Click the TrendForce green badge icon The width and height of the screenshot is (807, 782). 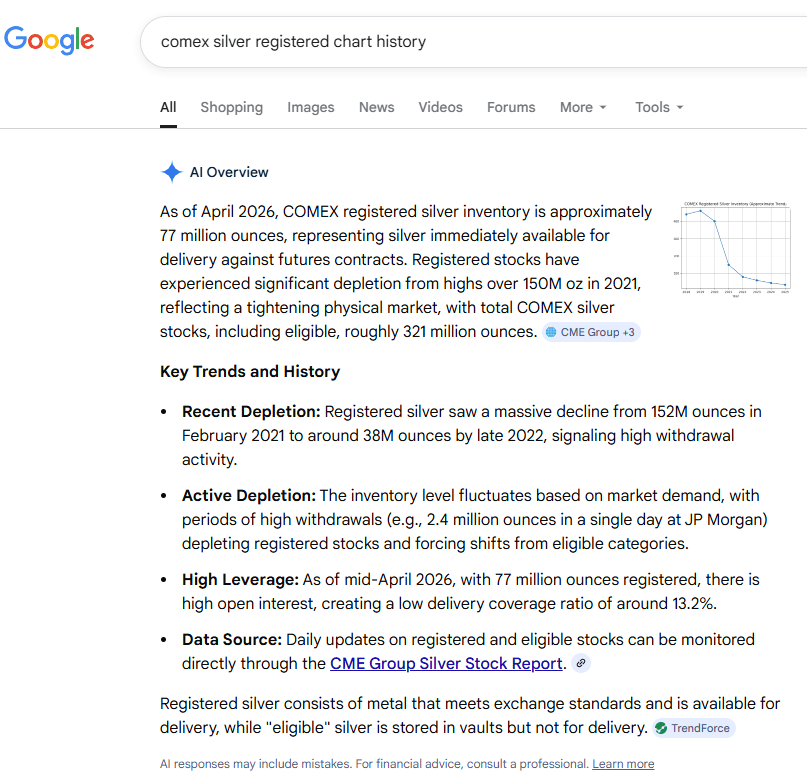point(661,728)
